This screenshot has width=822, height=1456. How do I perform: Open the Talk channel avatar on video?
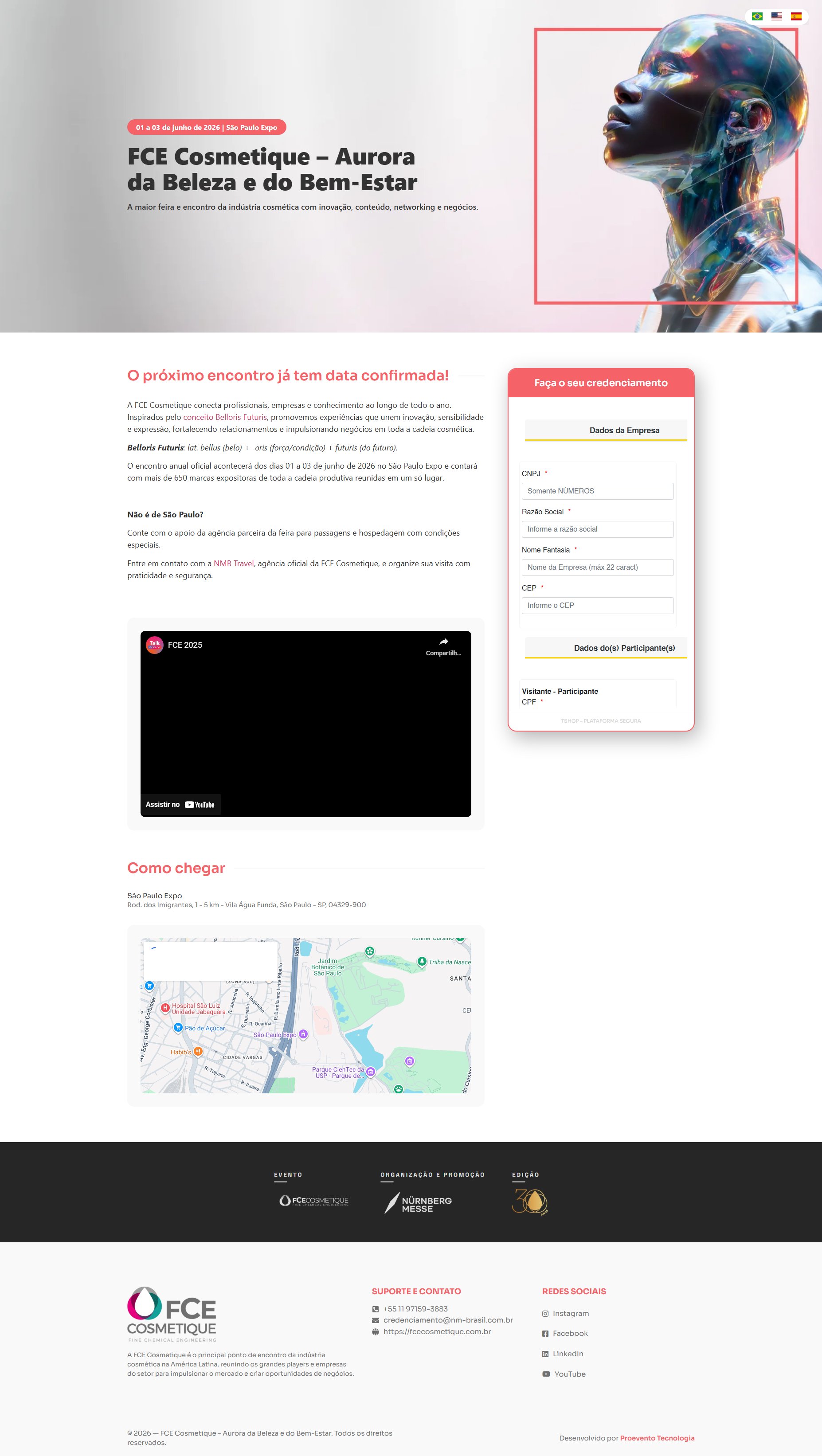click(x=154, y=644)
